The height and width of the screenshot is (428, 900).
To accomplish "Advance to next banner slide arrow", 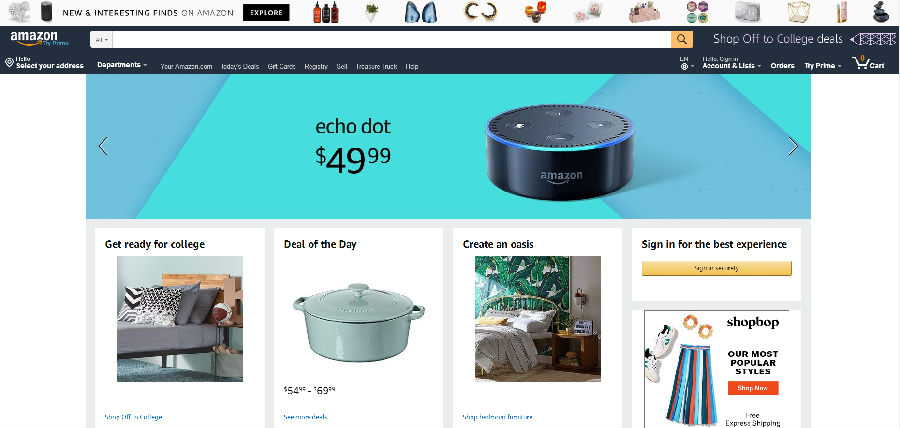I will (x=793, y=146).
